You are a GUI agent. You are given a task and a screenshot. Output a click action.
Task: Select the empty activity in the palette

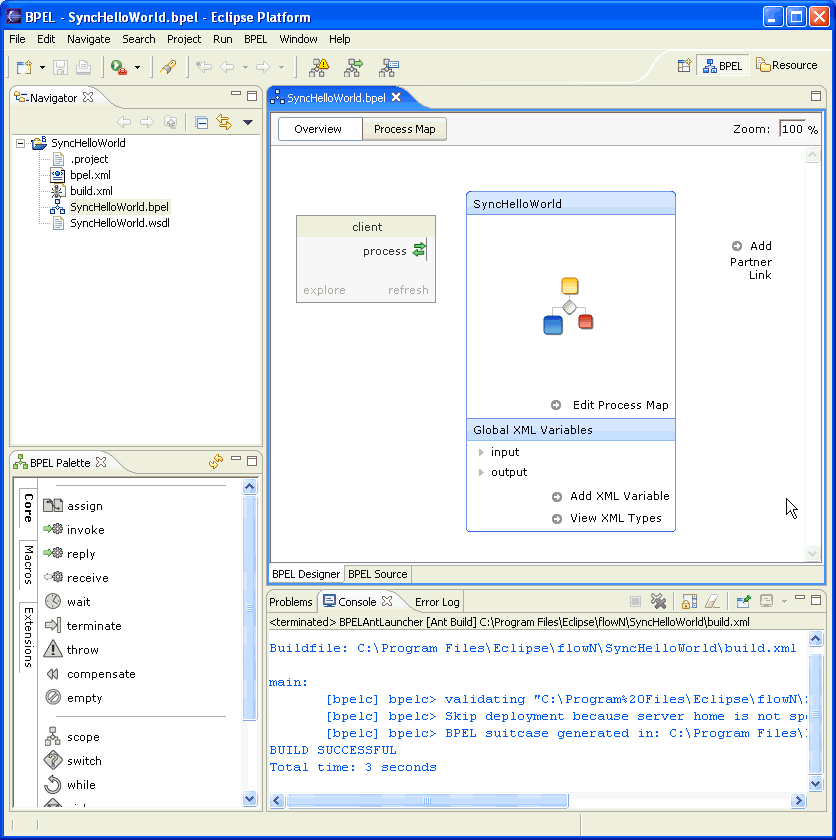pos(73,698)
